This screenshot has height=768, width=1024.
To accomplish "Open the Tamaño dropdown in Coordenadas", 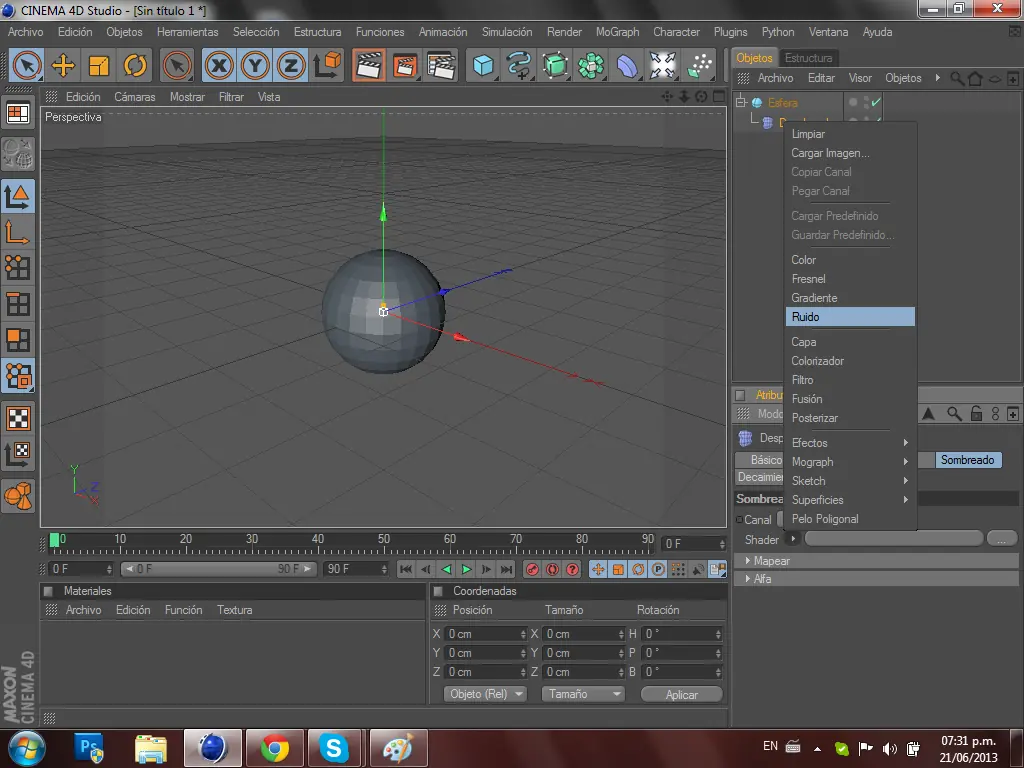I will 583,694.
